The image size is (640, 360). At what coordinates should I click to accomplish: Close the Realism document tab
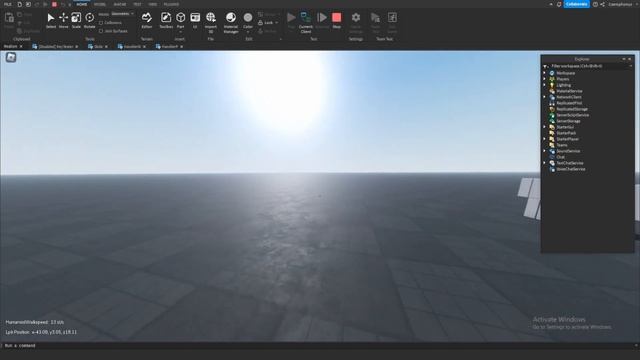tap(21, 47)
